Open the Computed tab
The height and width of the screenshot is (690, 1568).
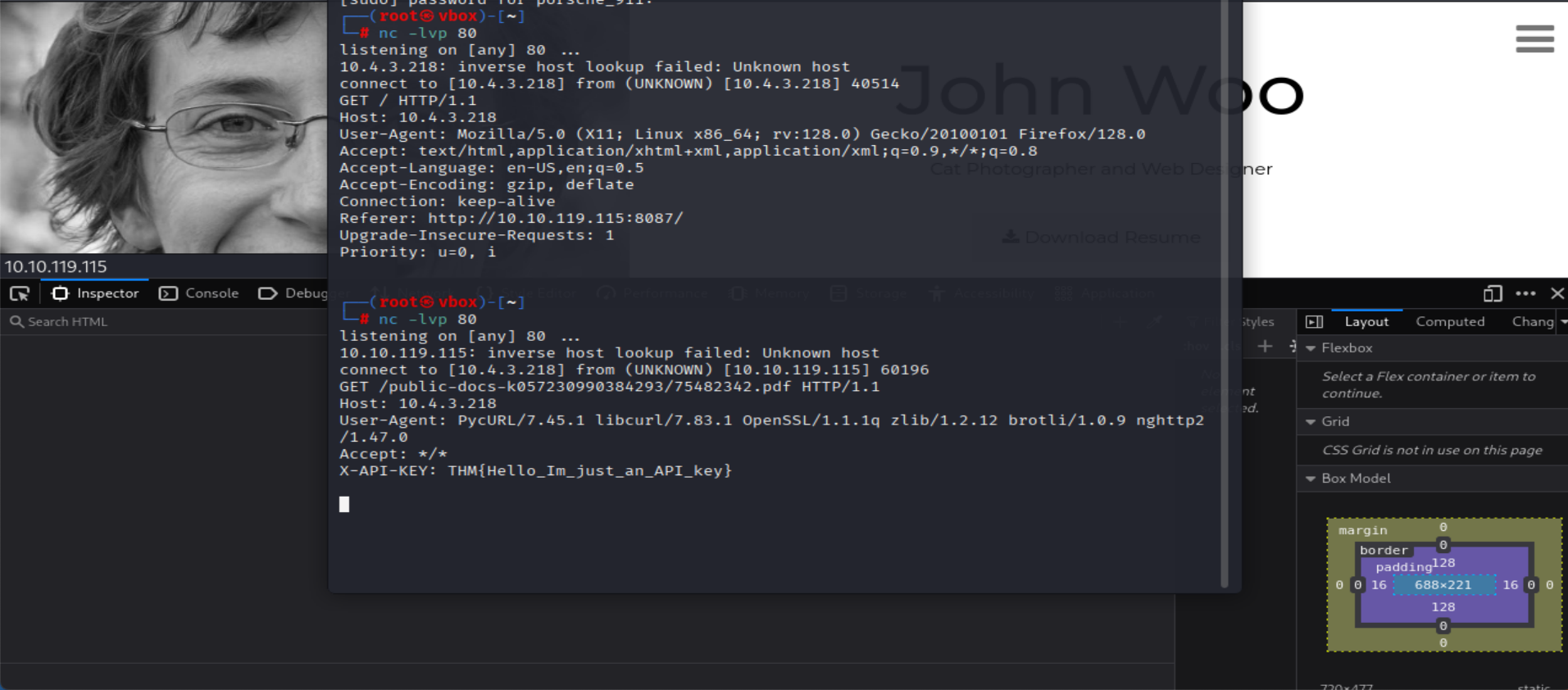[1449, 322]
